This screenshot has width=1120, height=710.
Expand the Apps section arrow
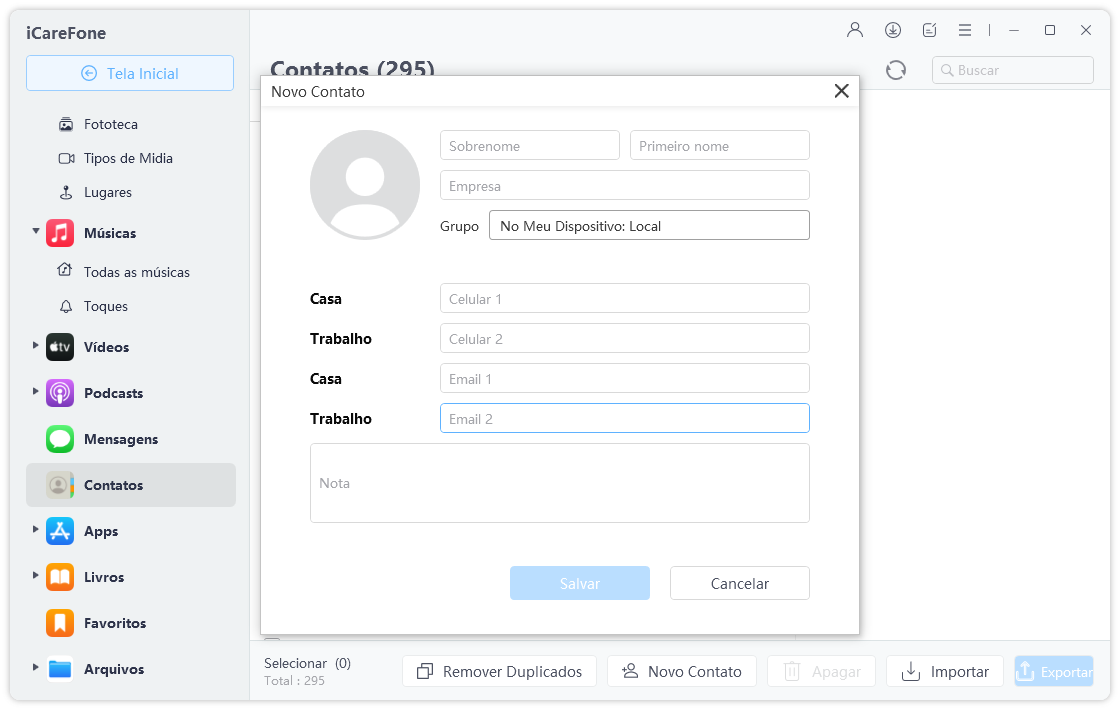36,529
